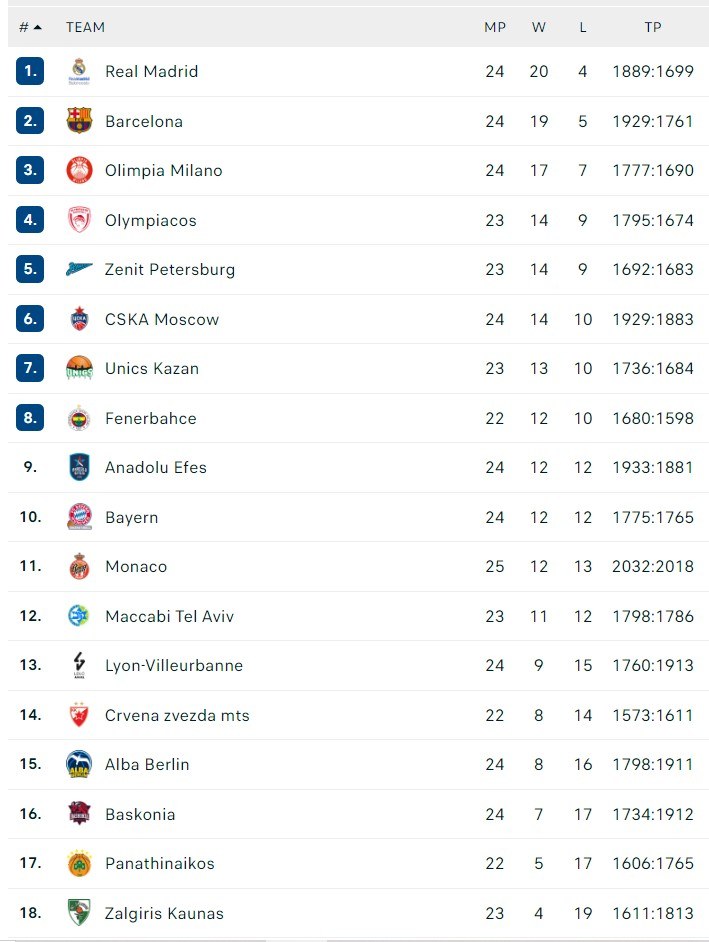The width and height of the screenshot is (709, 942).
Task: Click the blue rank 1 badge
Action: [30, 71]
